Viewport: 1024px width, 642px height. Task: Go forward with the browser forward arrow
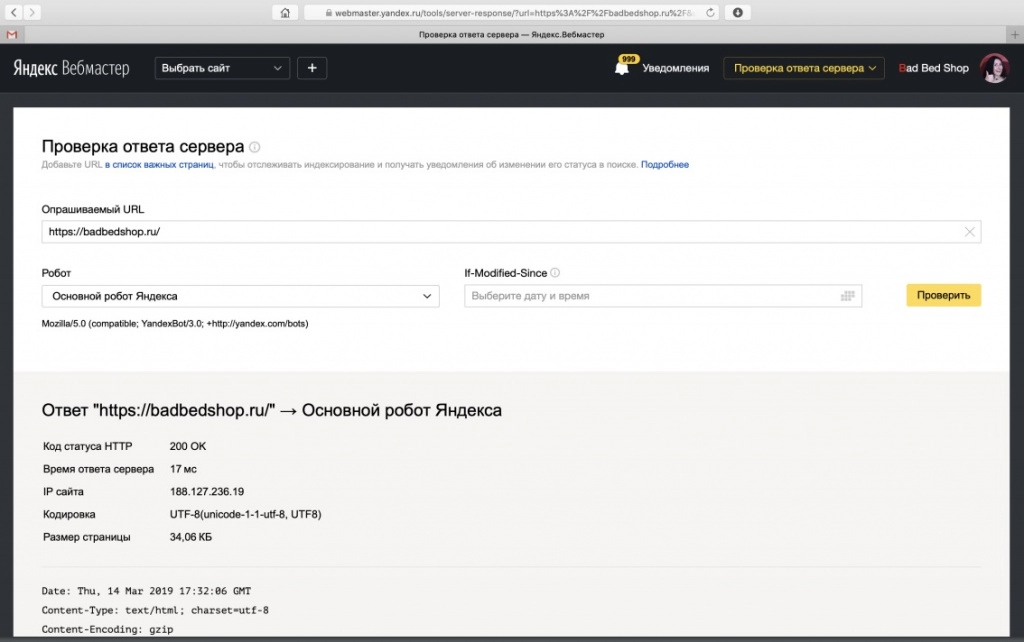[x=31, y=12]
